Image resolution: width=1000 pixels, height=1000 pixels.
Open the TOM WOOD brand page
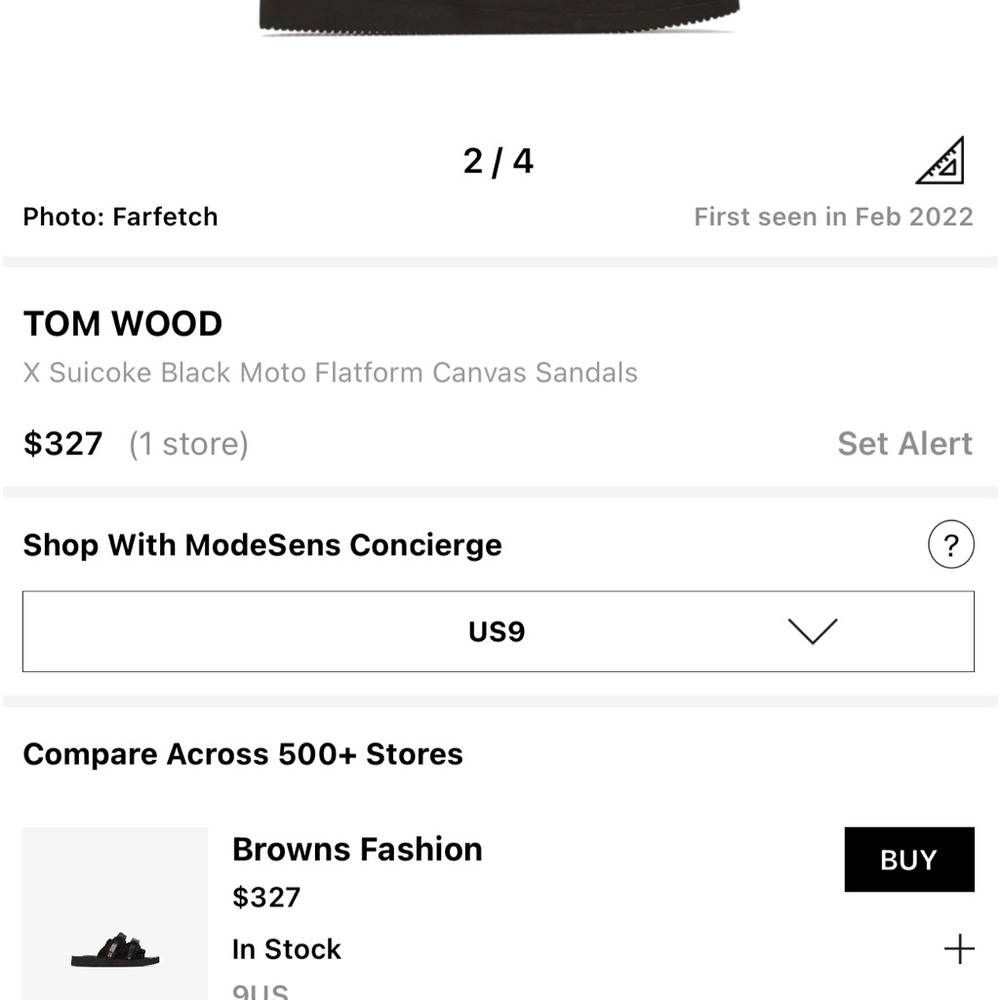coord(123,324)
